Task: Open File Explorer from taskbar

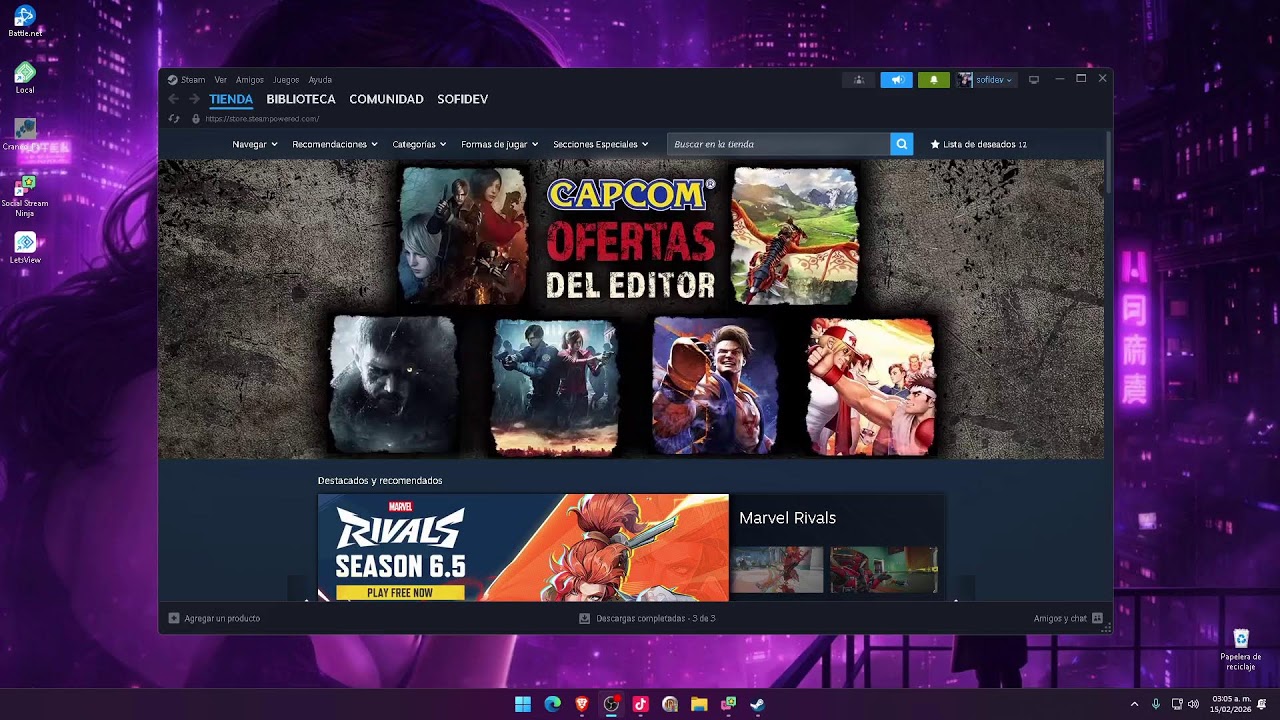Action: (699, 704)
